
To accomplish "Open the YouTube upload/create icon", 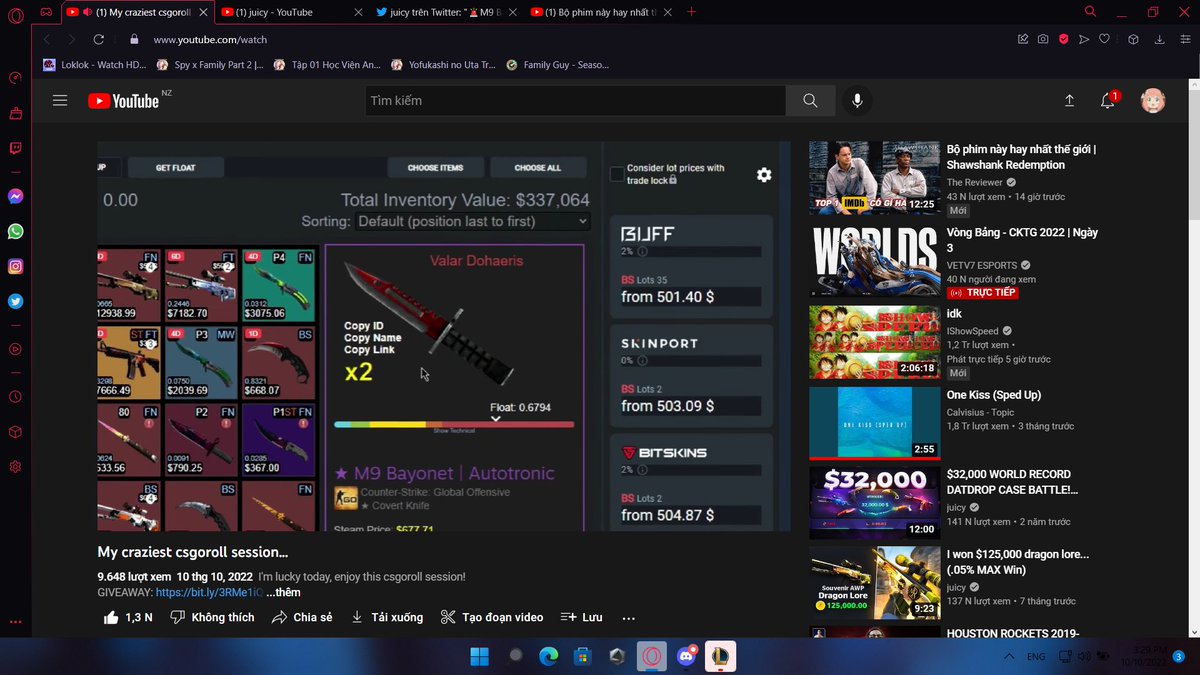I will pos(1069,101).
